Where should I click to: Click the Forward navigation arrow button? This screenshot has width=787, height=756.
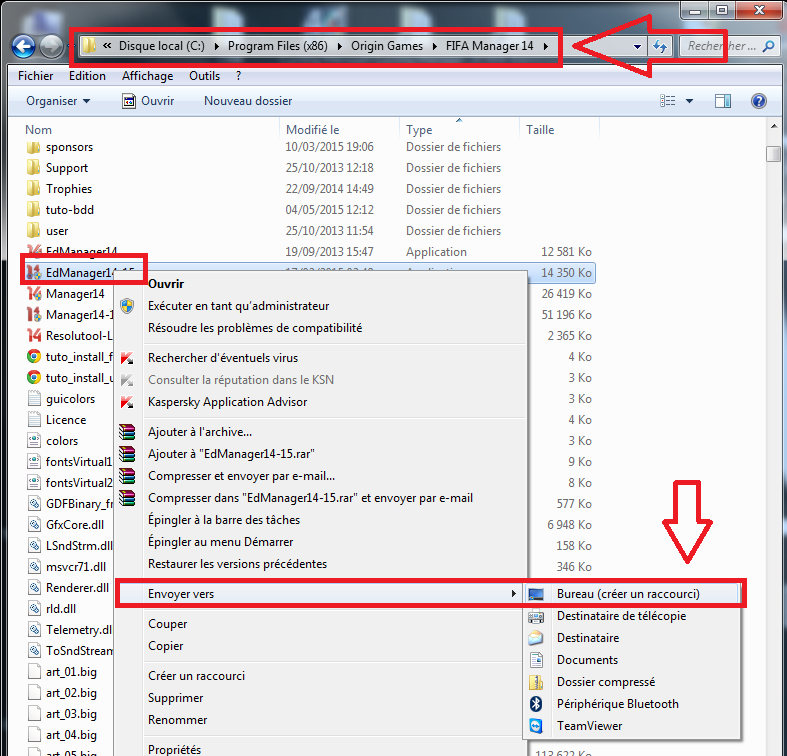click(51, 47)
